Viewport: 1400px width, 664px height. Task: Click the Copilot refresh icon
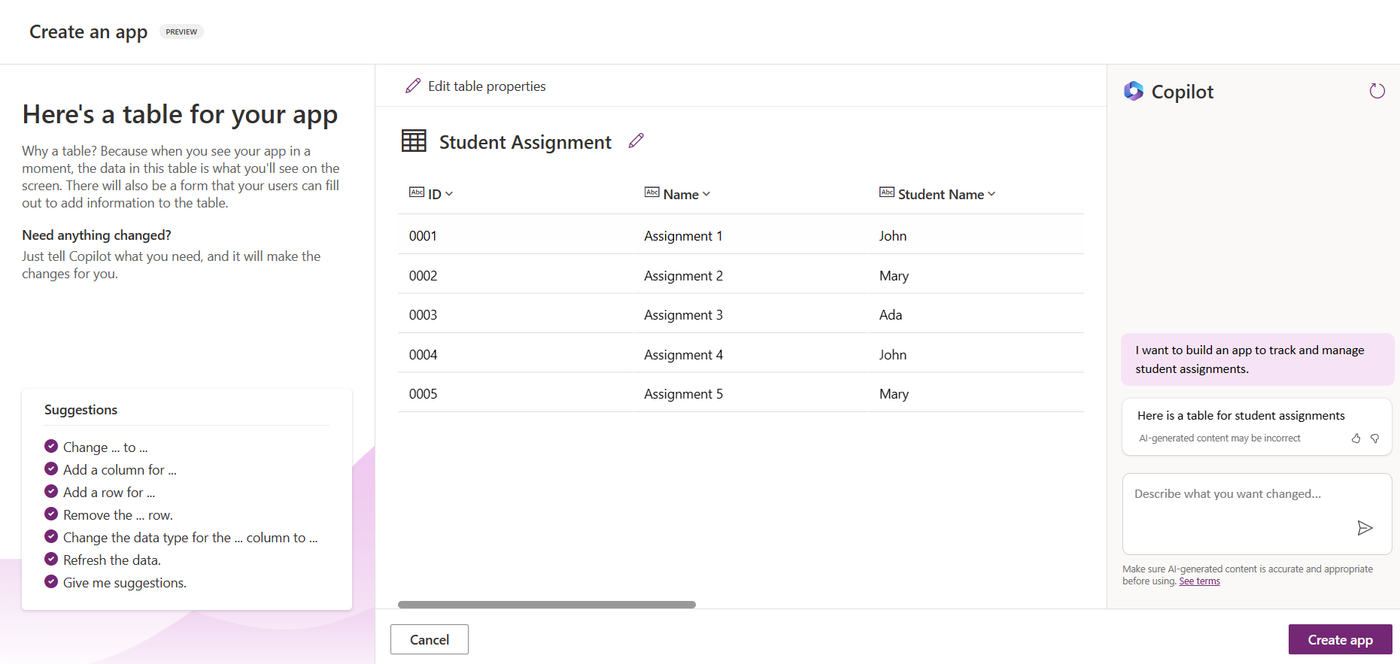1377,91
